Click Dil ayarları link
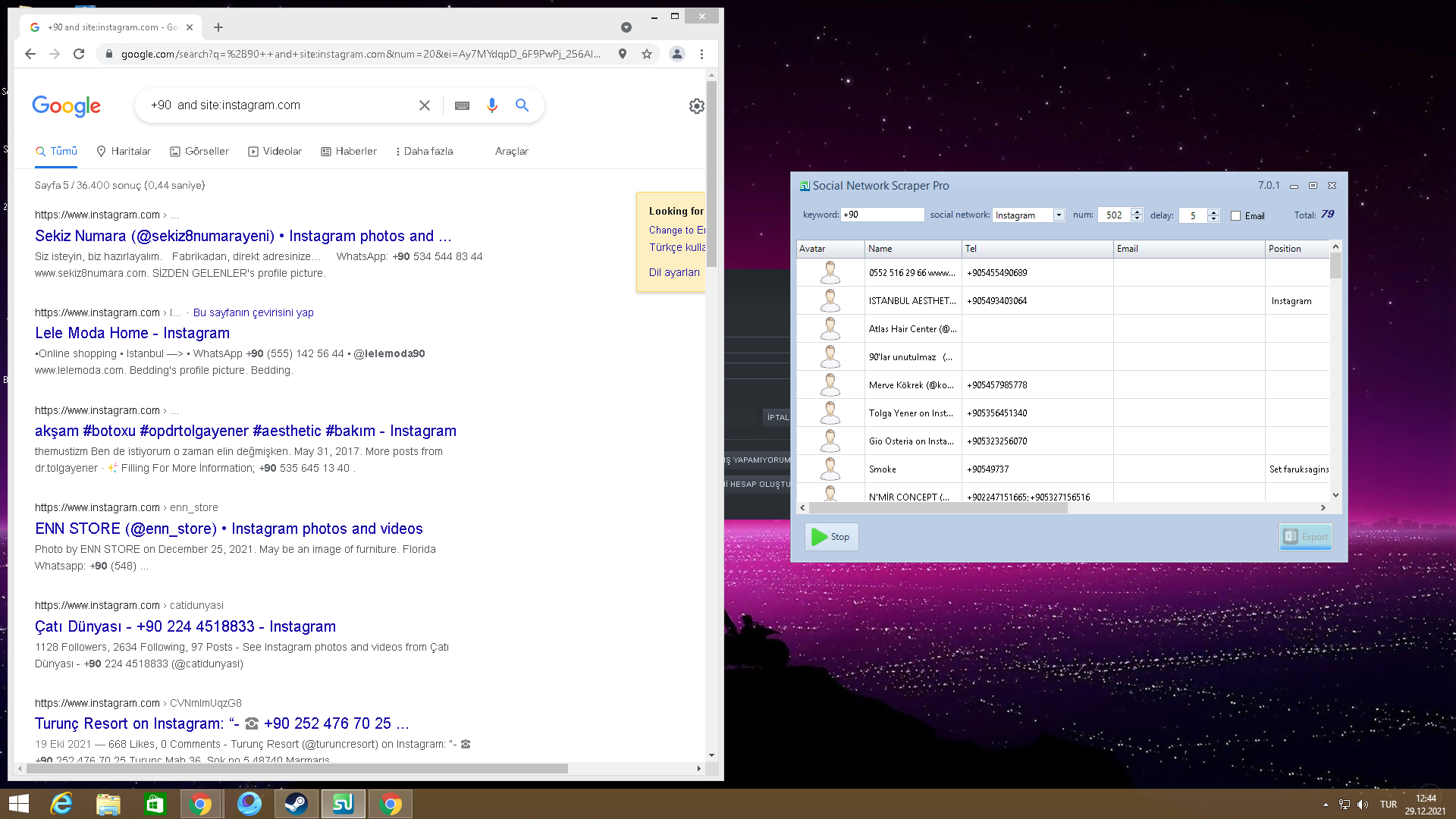Screen dimensions: 1456x819 674,272
